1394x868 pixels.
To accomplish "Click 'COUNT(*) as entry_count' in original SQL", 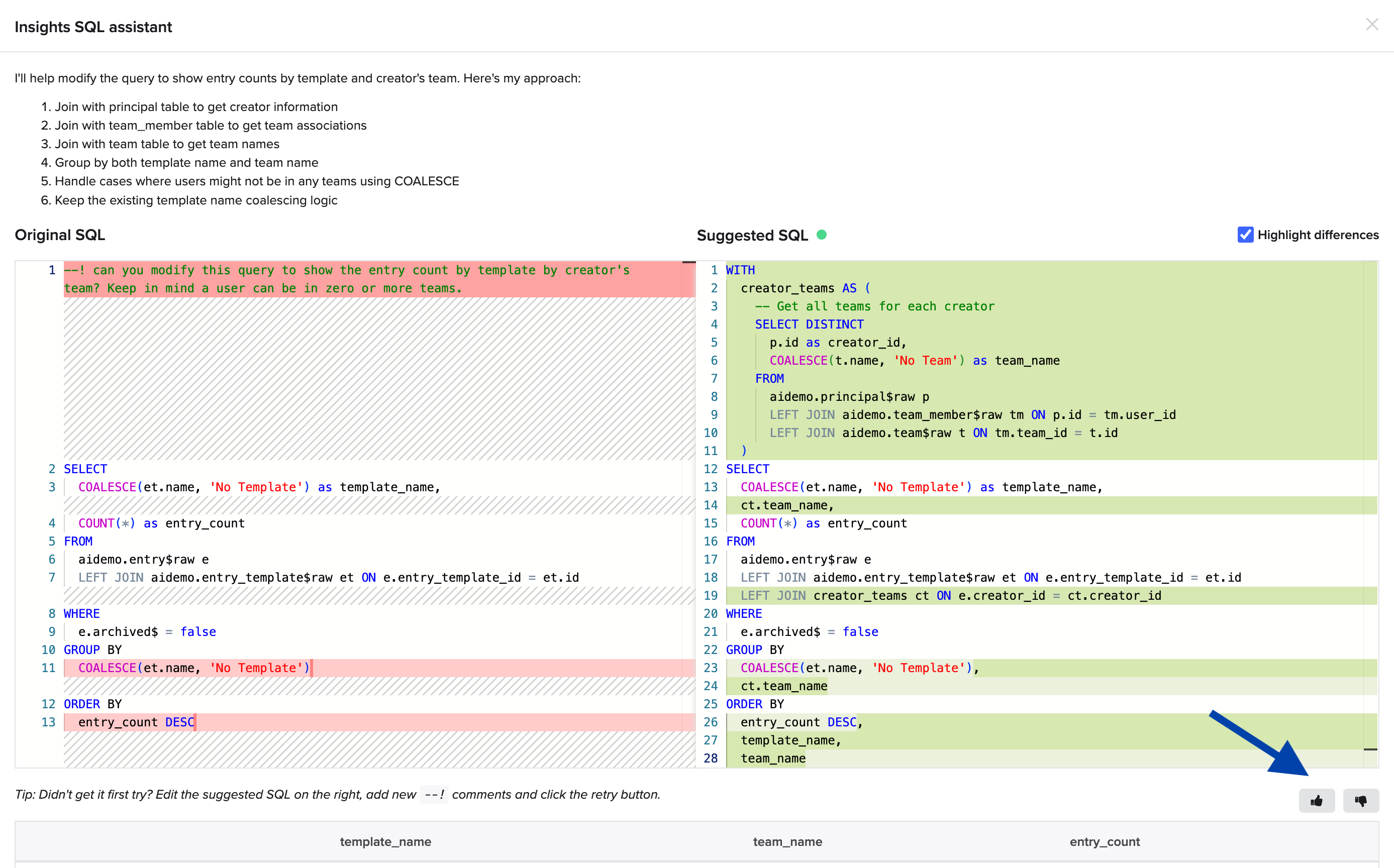I will tap(161, 523).
